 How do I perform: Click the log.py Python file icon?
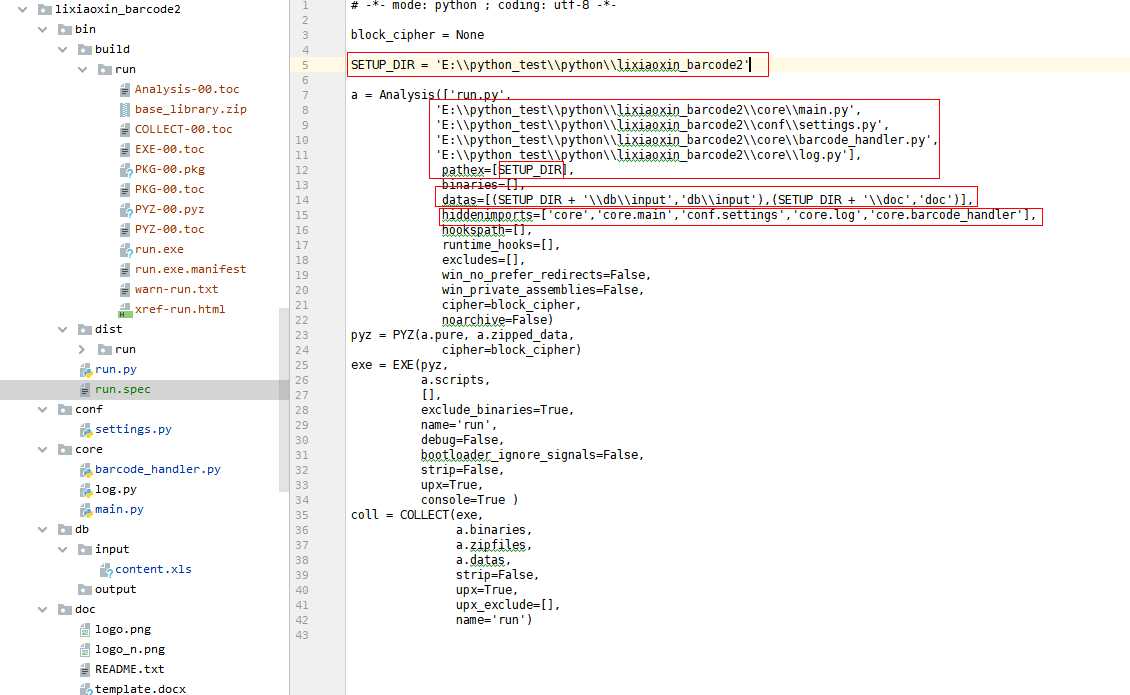point(86,490)
